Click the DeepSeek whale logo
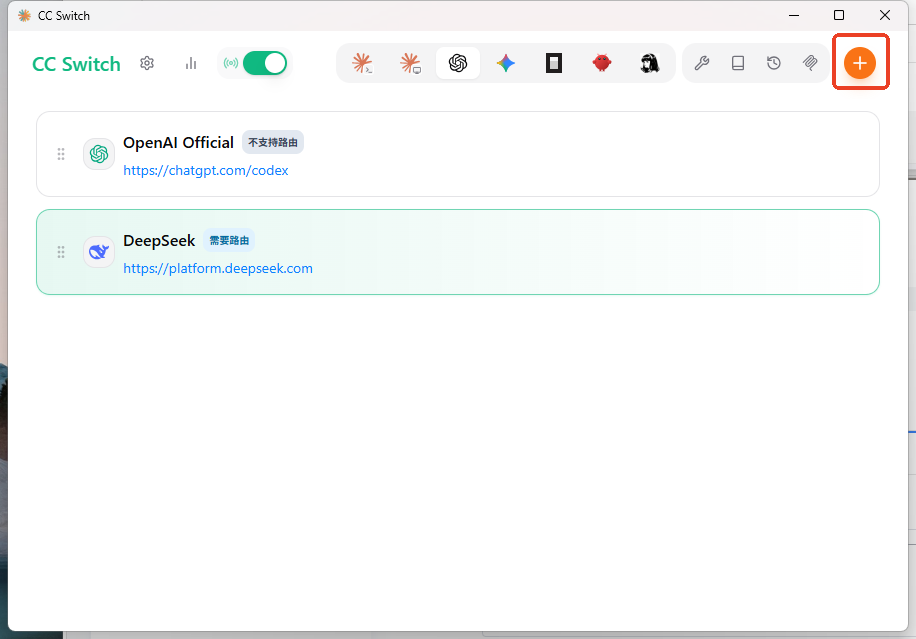Viewport: 916px width, 639px height. click(99, 252)
